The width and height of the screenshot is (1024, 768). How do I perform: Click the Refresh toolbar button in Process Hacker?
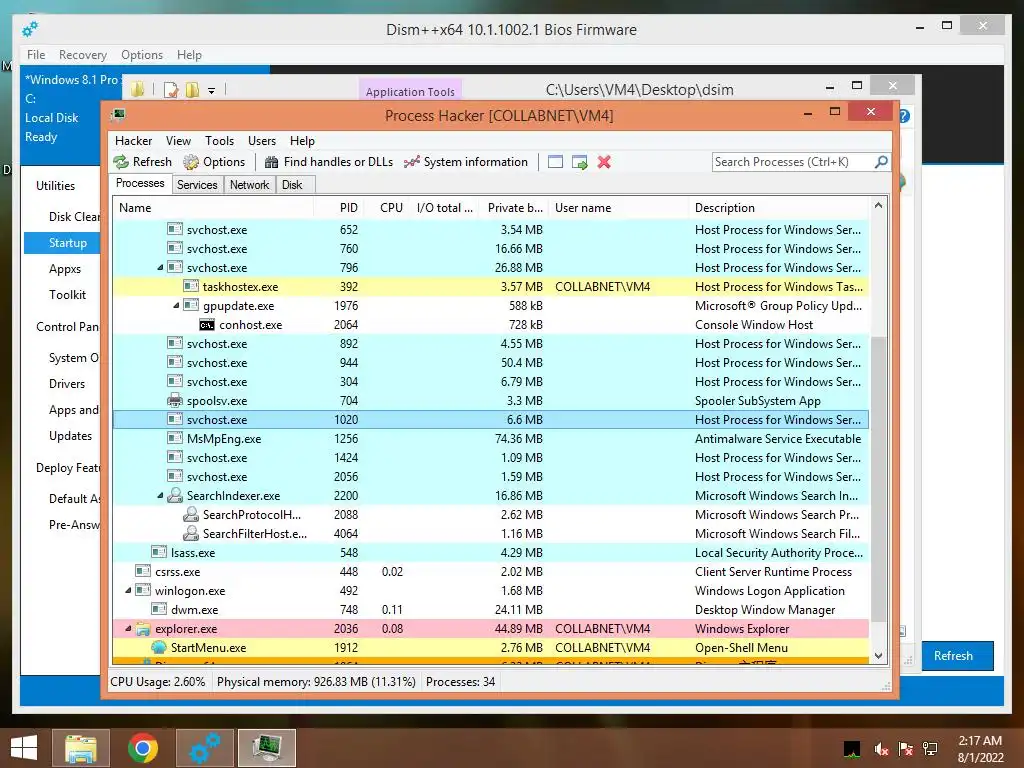pos(142,162)
